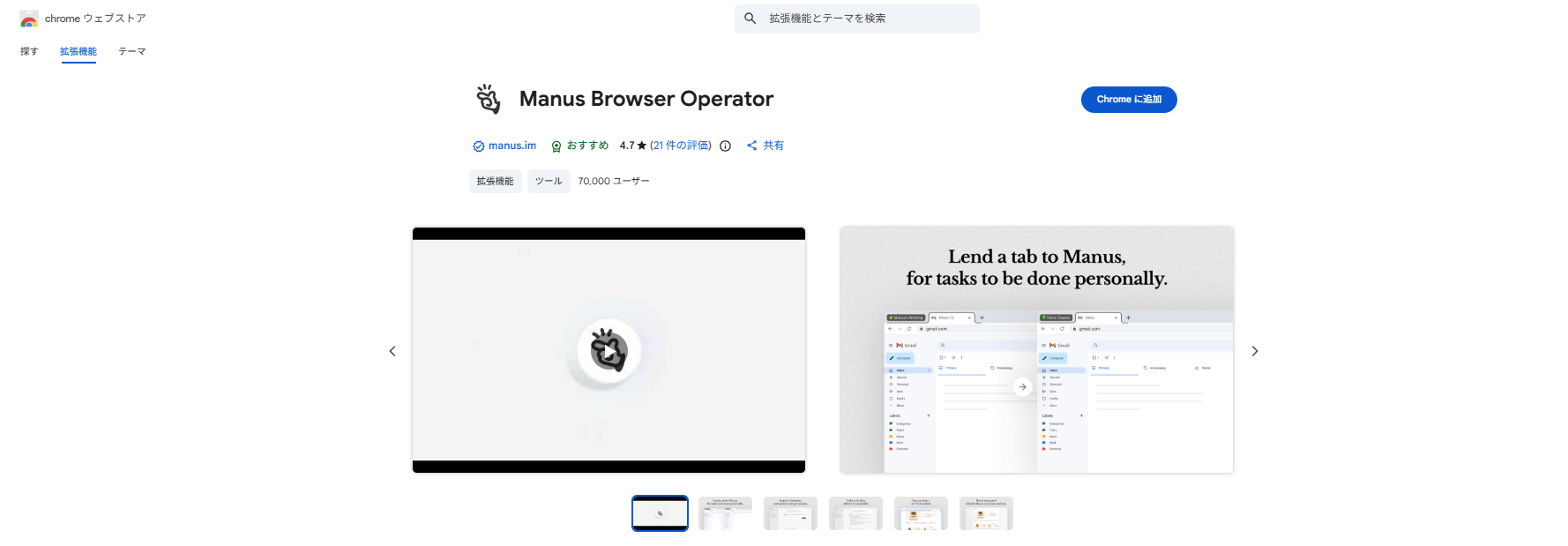Click the 共有 share icon

(752, 146)
